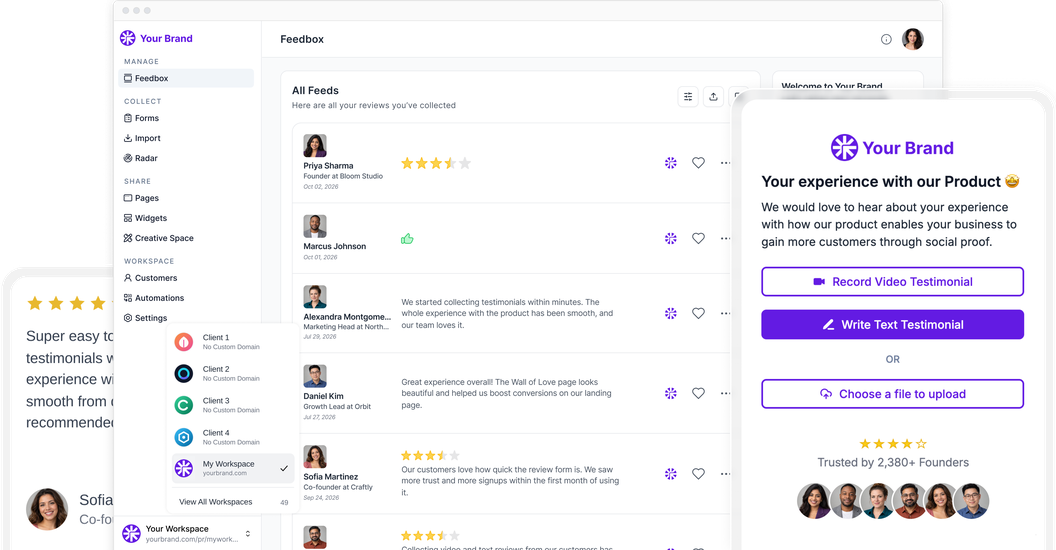Switch to Client 4 workspace
The image size is (1056, 550).
click(x=233, y=438)
